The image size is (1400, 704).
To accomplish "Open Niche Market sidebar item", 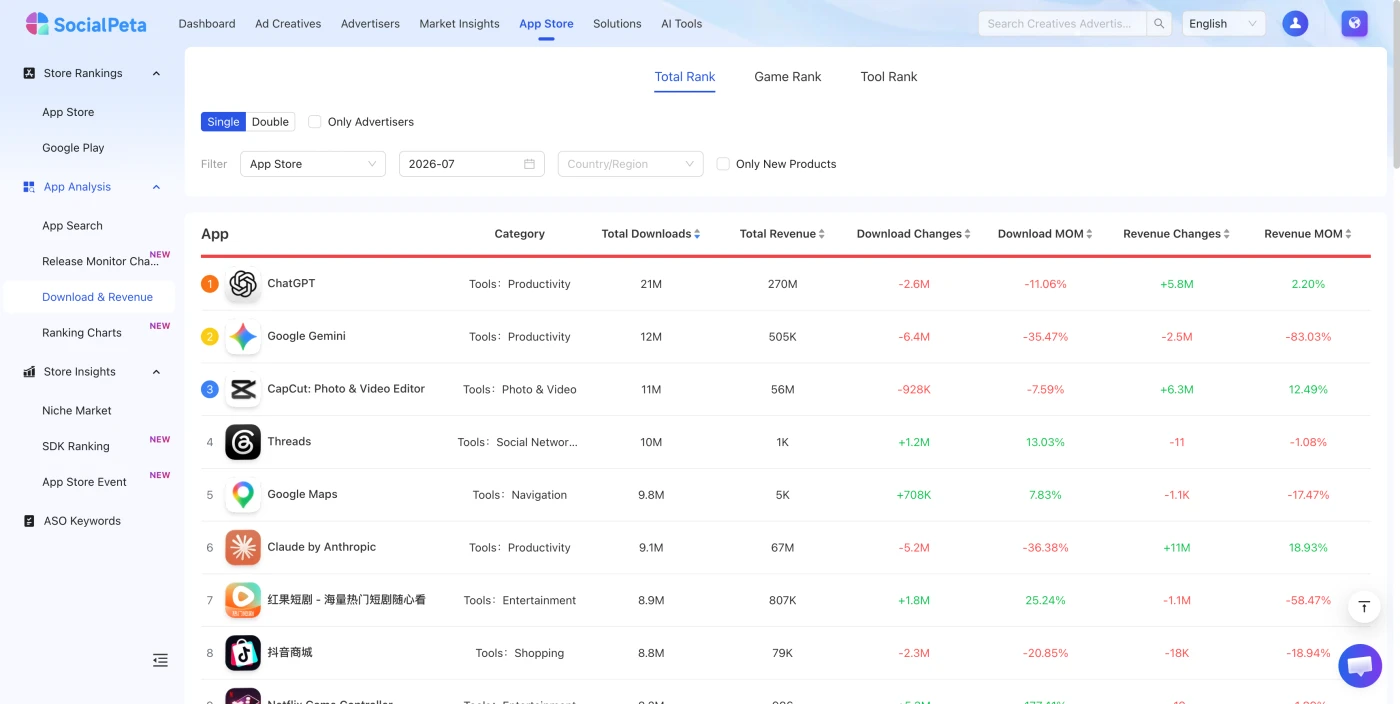I will (x=77, y=411).
